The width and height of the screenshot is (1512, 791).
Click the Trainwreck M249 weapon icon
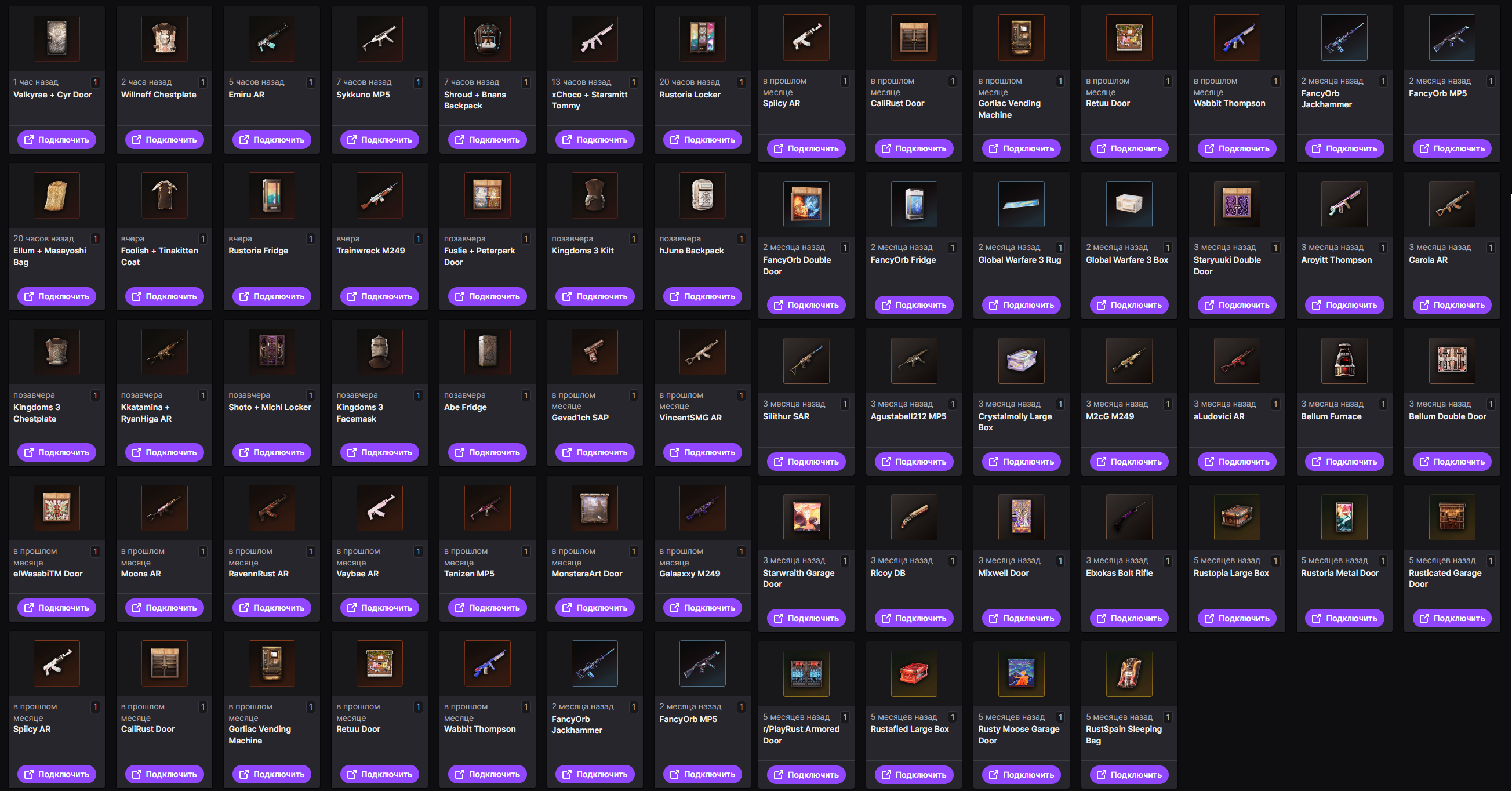click(380, 195)
